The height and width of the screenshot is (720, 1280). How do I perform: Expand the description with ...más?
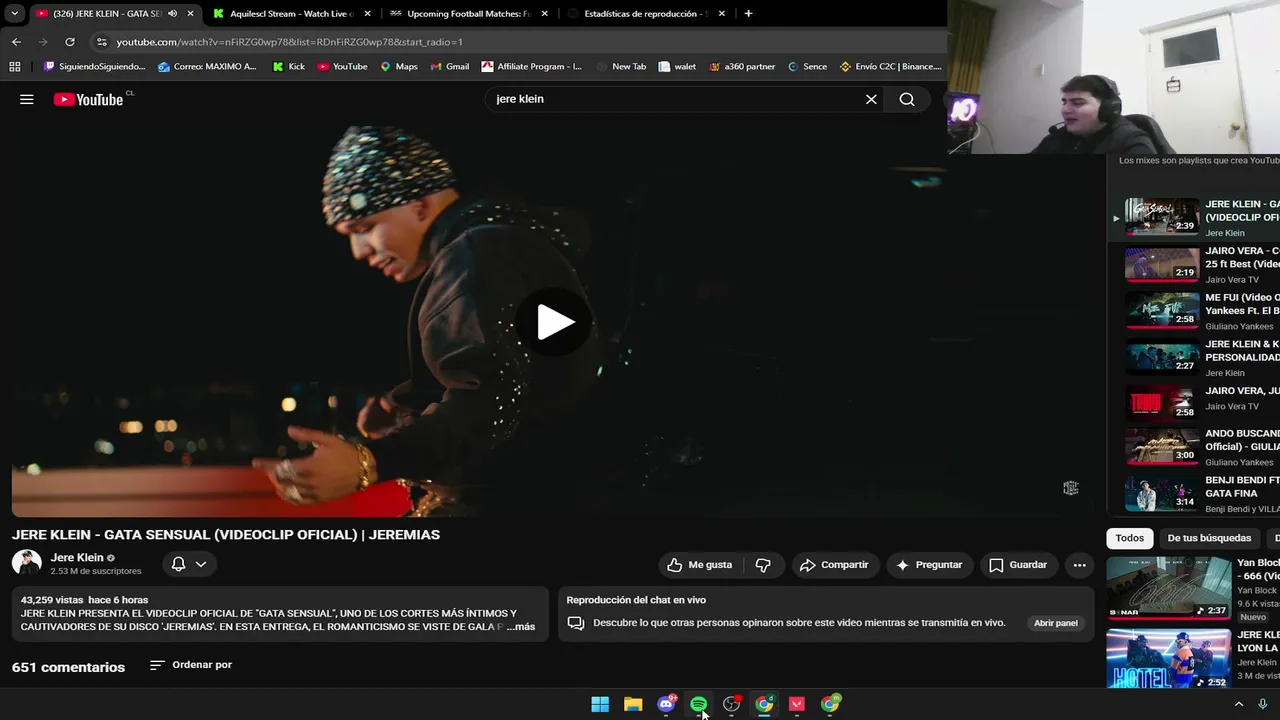520,626
